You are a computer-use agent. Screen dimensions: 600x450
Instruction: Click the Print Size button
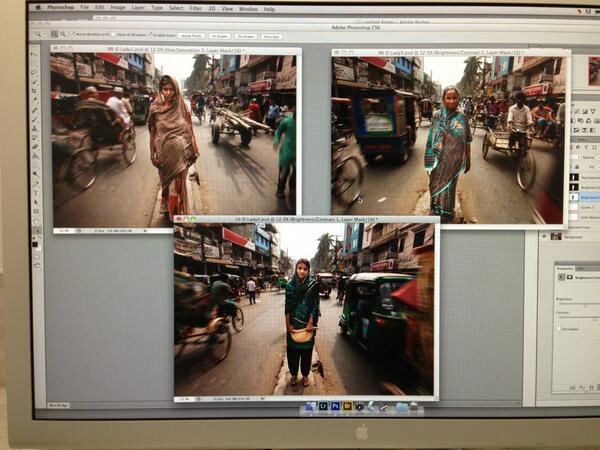pos(272,37)
